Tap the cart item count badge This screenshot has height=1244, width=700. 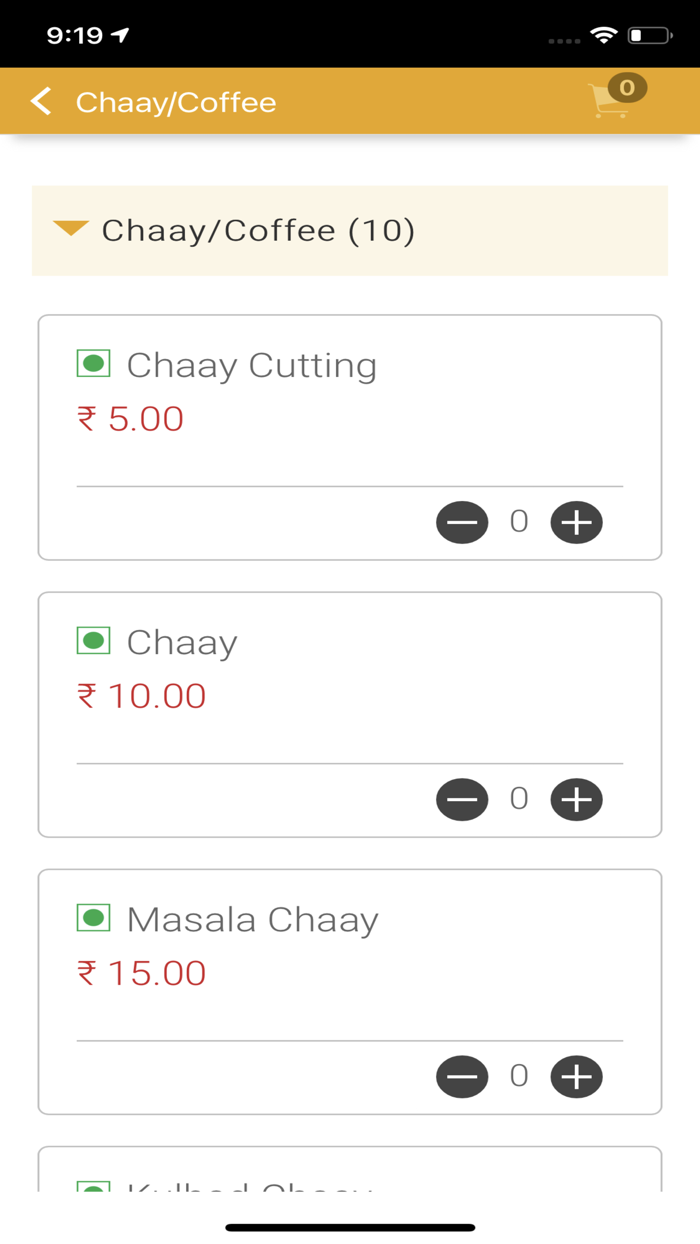[x=627, y=88]
